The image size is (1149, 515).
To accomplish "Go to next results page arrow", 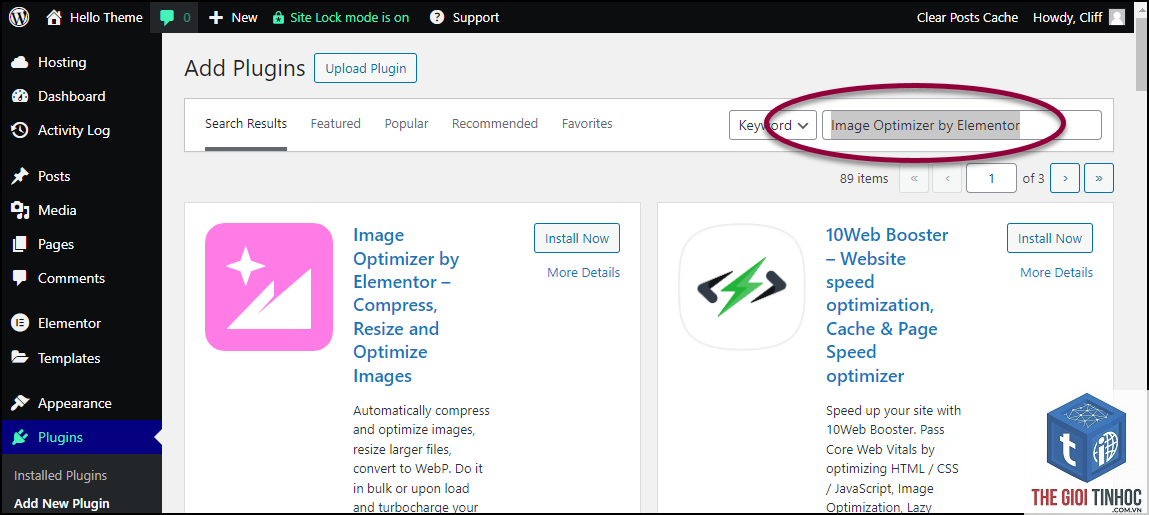I will (x=1065, y=178).
